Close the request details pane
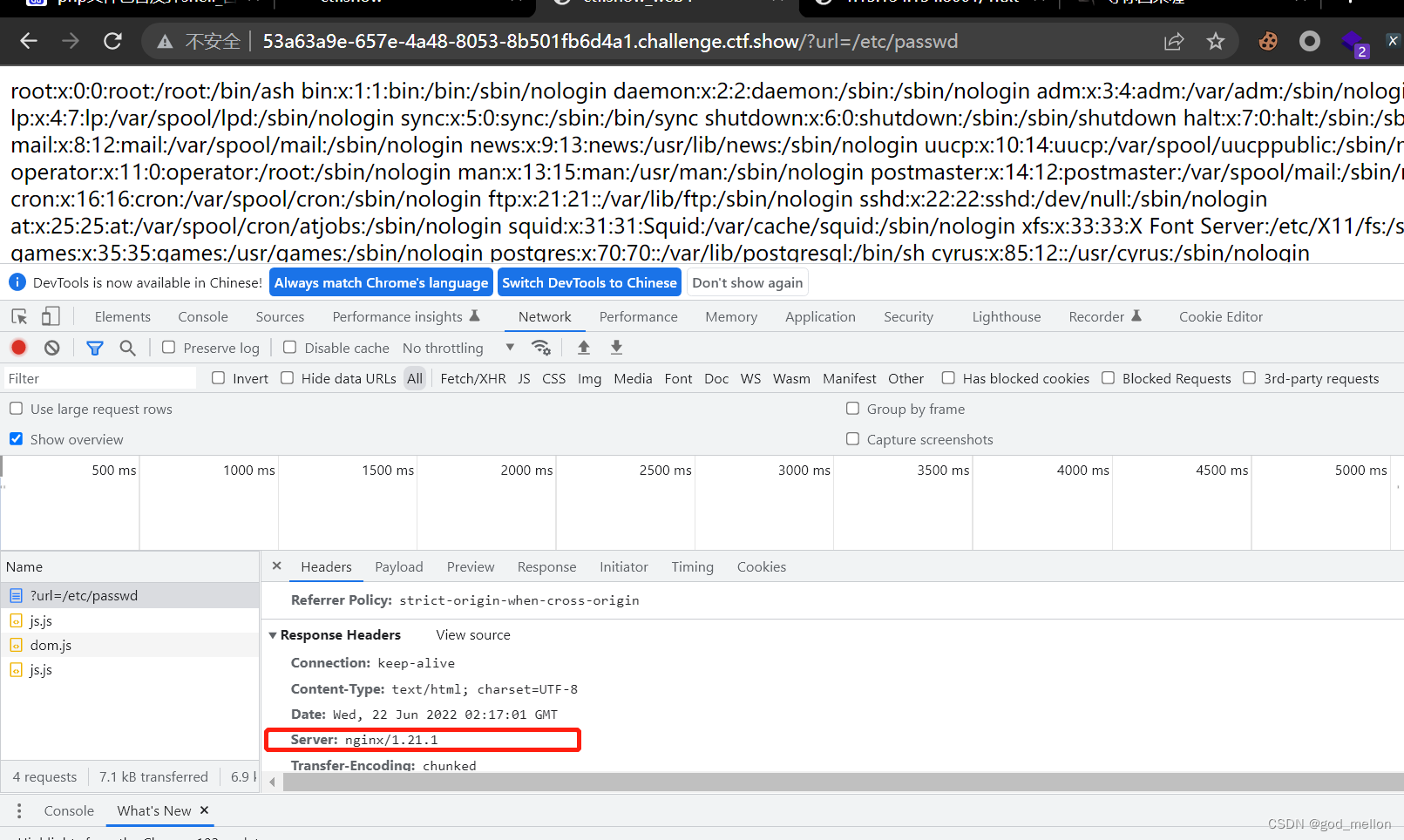This screenshot has height=840, width=1404. click(276, 566)
